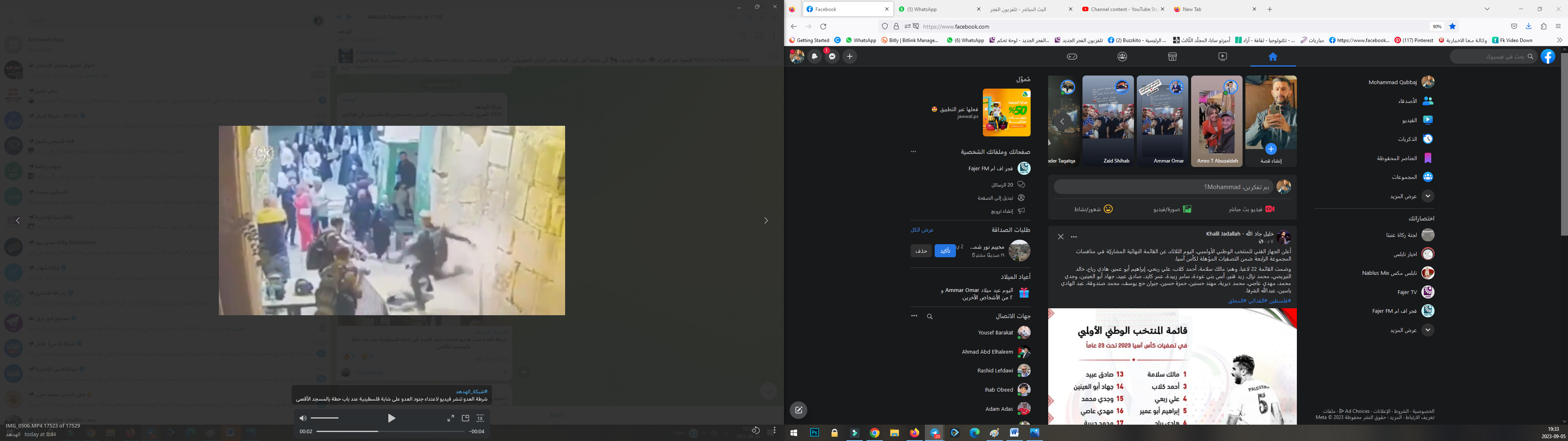The image size is (1568, 441).
Task: Save to Pocket icon in Firefox toolbar
Action: (x=1514, y=26)
